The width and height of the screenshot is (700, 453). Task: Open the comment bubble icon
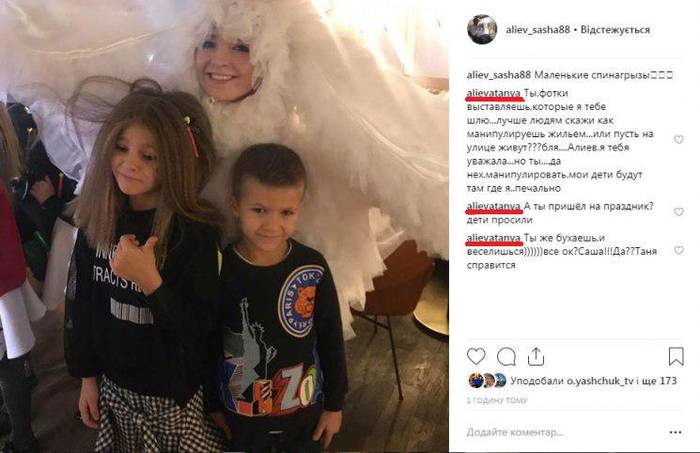[506, 357]
